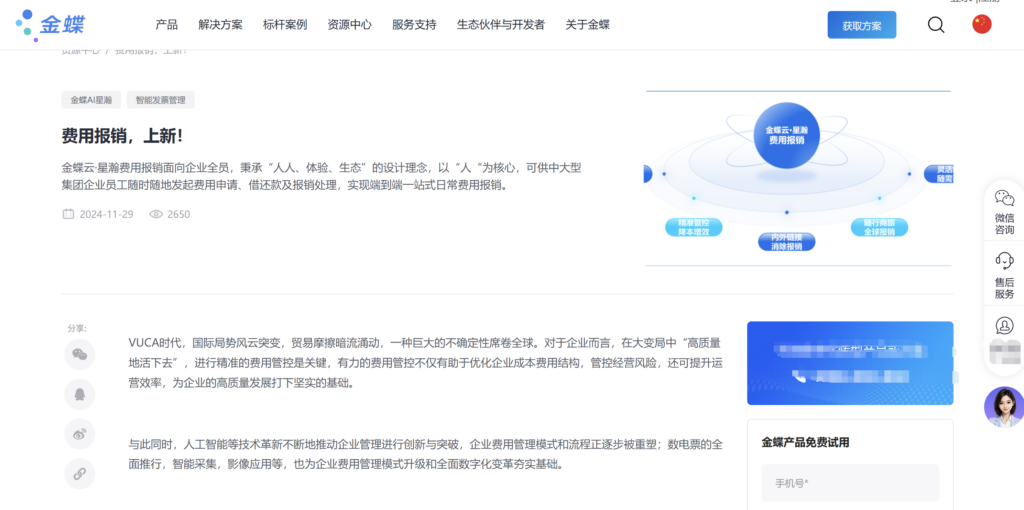Share via Weibo icon
Screen dimensions: 1024x510
click(80, 434)
